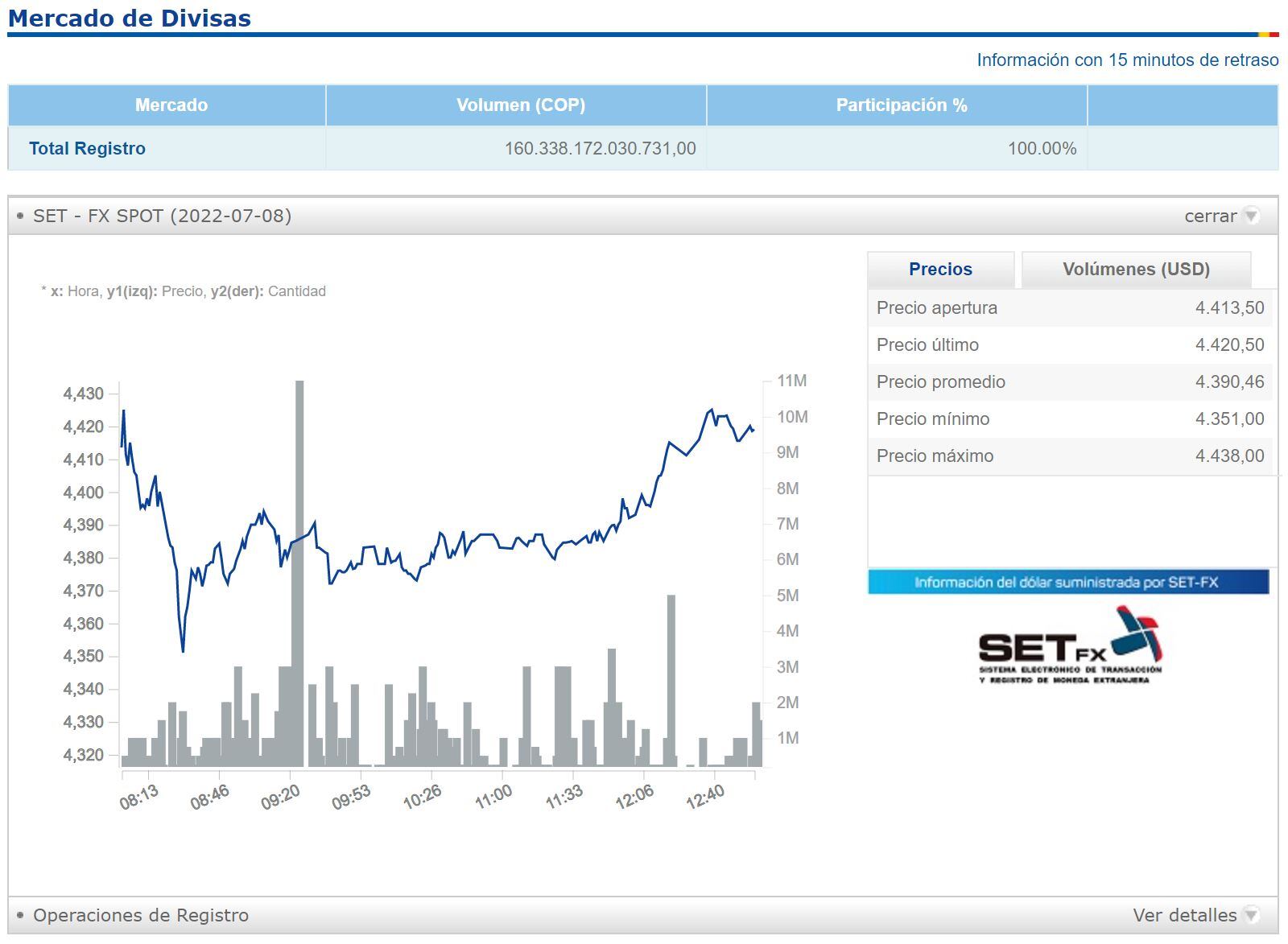The image size is (1288, 944).
Task: Select the Precio apertura row
Action: (1069, 308)
